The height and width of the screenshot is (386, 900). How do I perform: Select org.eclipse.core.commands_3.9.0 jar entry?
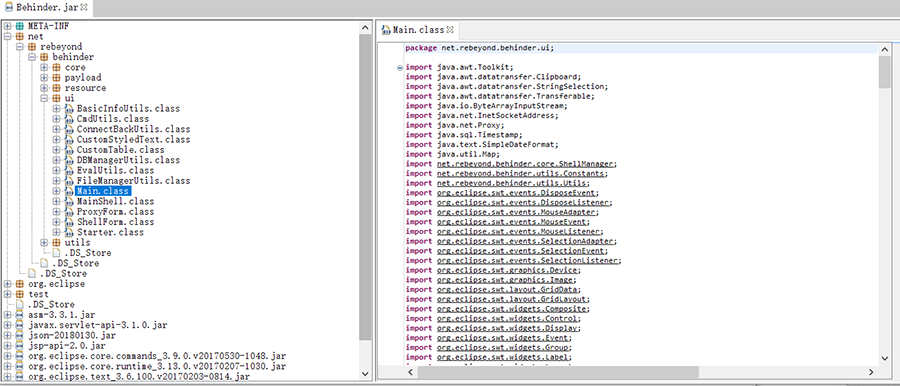pos(156,356)
